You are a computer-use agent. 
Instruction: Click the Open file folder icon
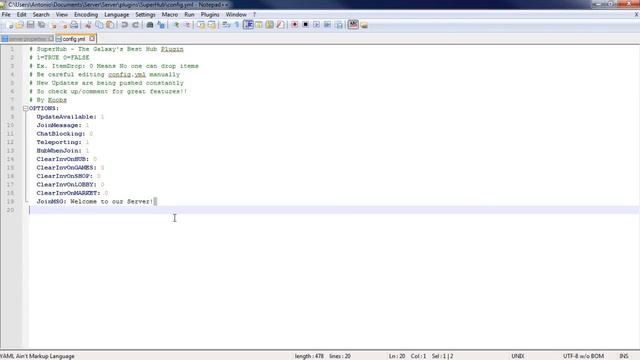(x=20, y=25)
